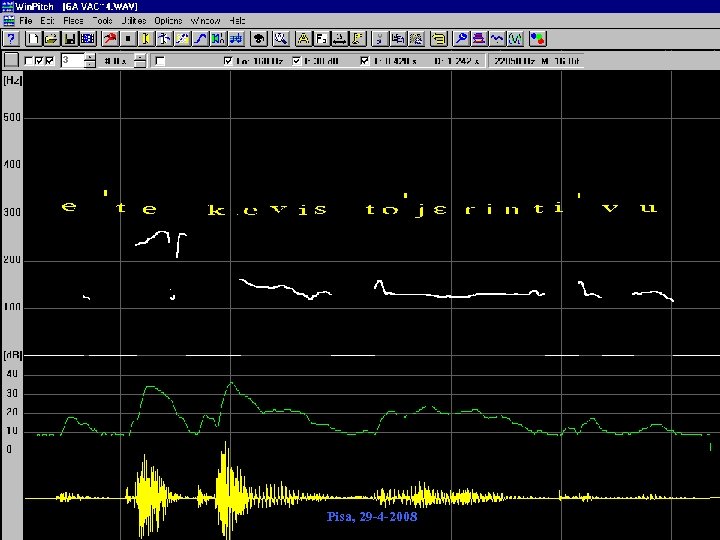Open the Utilities menu

point(134,21)
